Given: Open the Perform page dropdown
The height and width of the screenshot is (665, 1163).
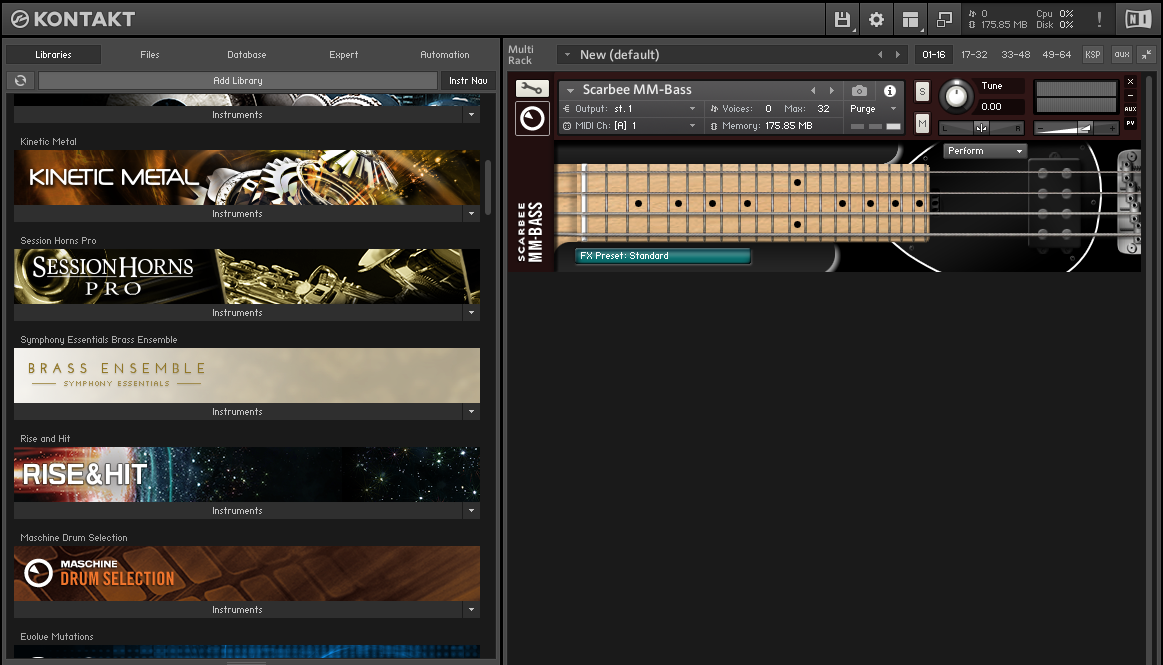Looking at the screenshot, I should [984, 150].
